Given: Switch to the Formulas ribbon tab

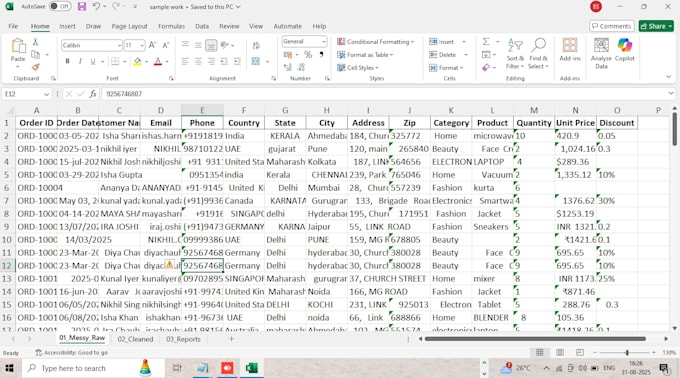Looking at the screenshot, I should coord(171,26).
